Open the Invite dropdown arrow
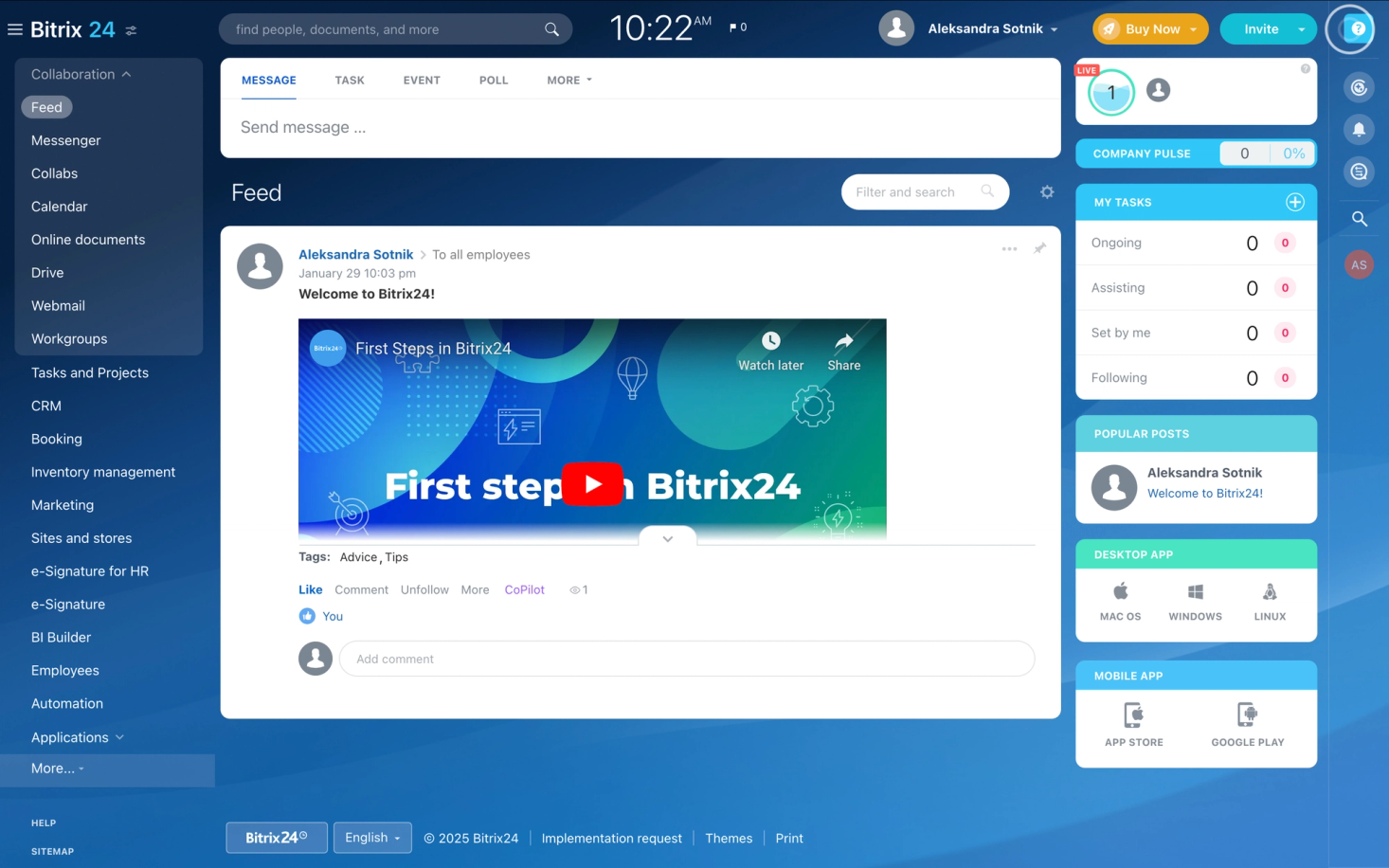This screenshot has width=1389, height=868. click(1302, 29)
